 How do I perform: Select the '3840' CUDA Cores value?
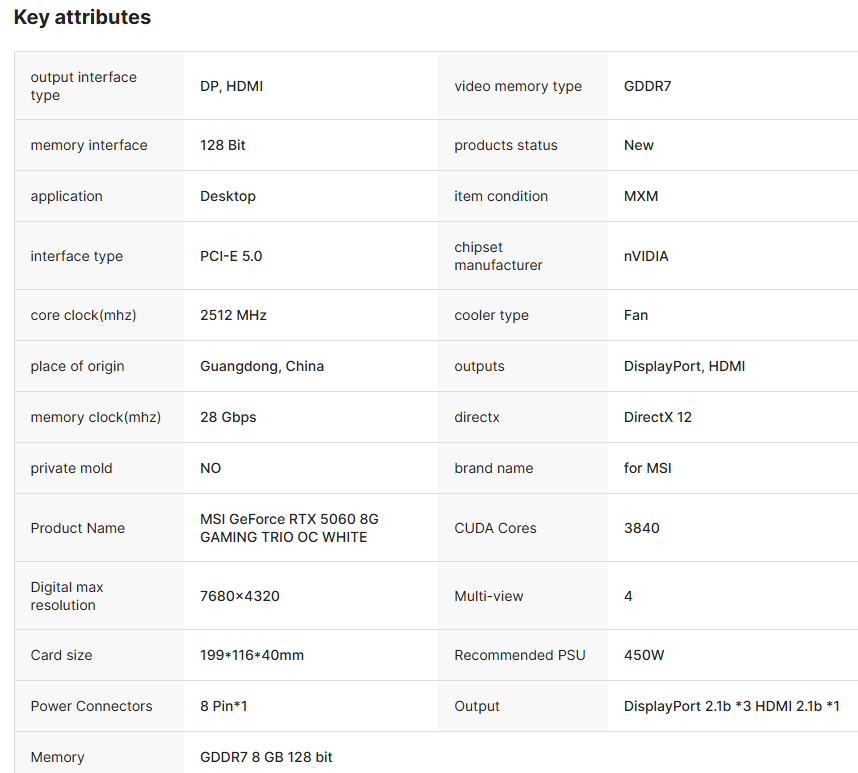(641, 528)
